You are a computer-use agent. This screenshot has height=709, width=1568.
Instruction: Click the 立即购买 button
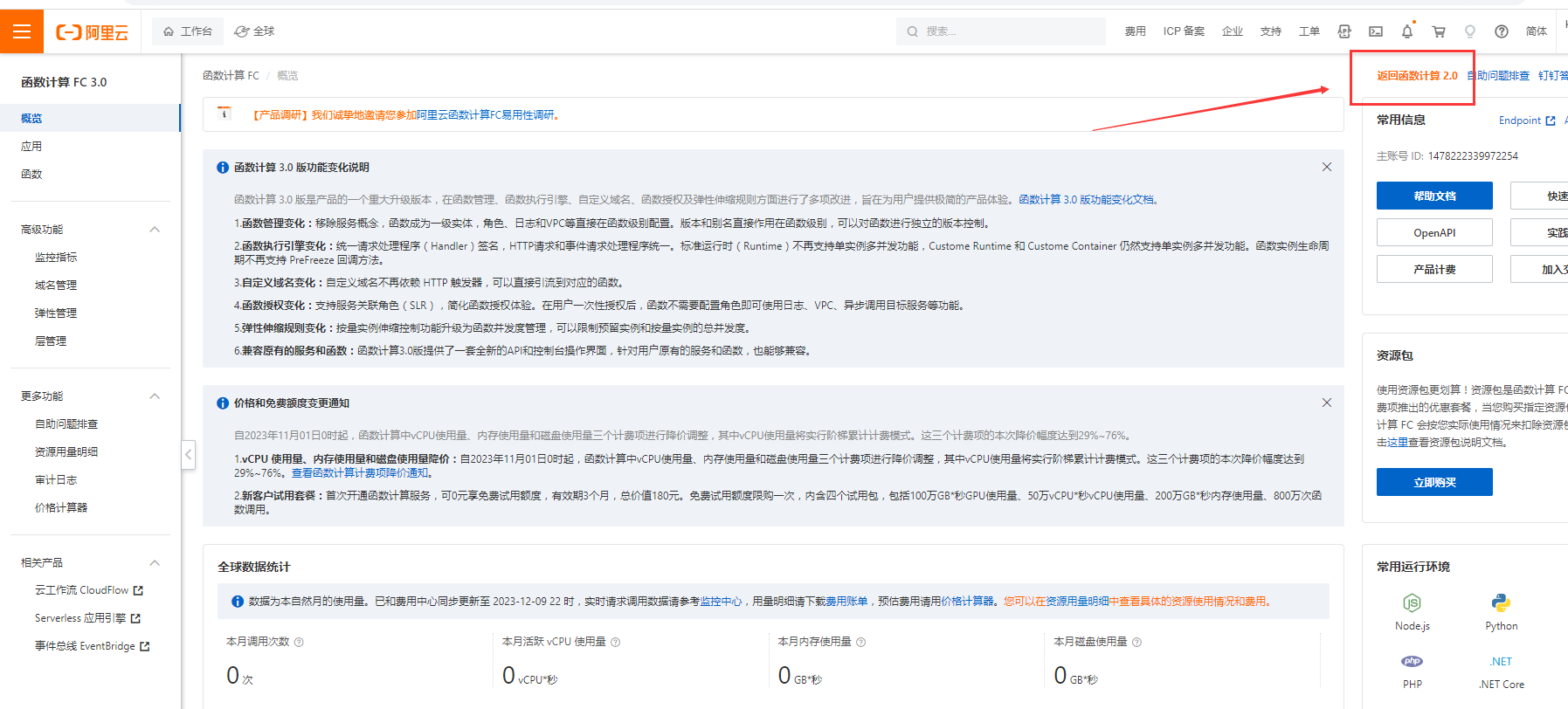tap(1434, 482)
